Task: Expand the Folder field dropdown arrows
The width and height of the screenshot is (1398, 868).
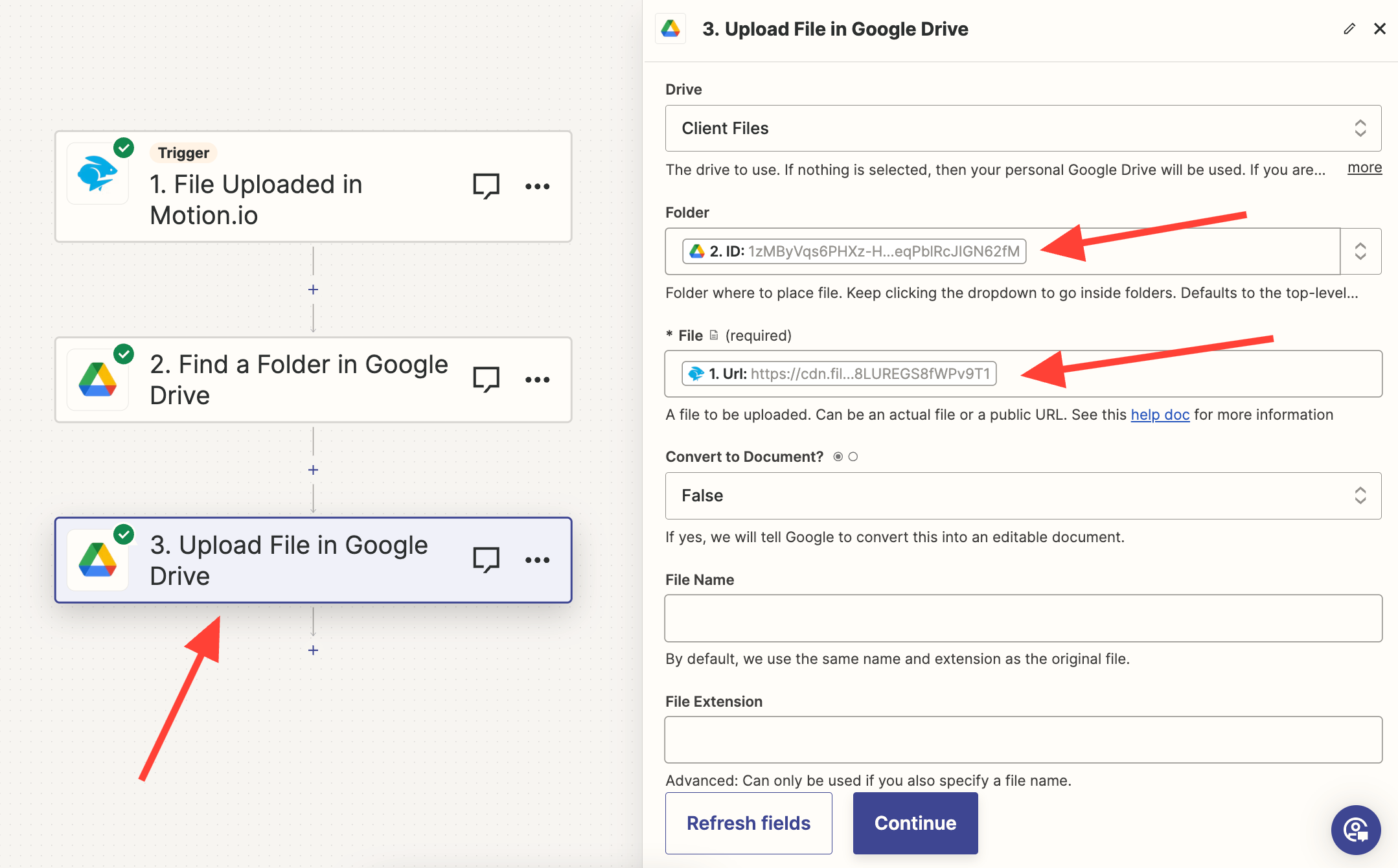Action: pos(1360,251)
